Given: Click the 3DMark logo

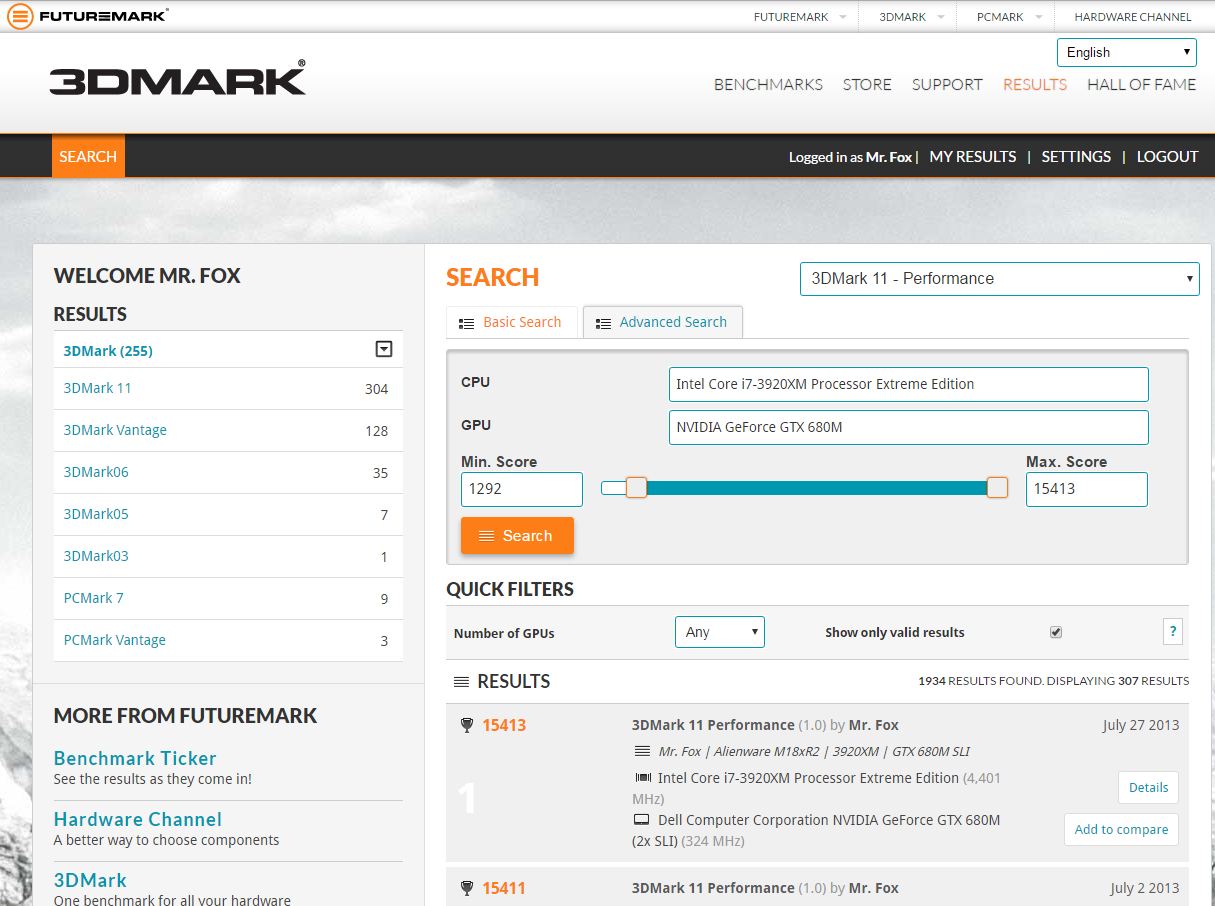Looking at the screenshot, I should coord(177,77).
